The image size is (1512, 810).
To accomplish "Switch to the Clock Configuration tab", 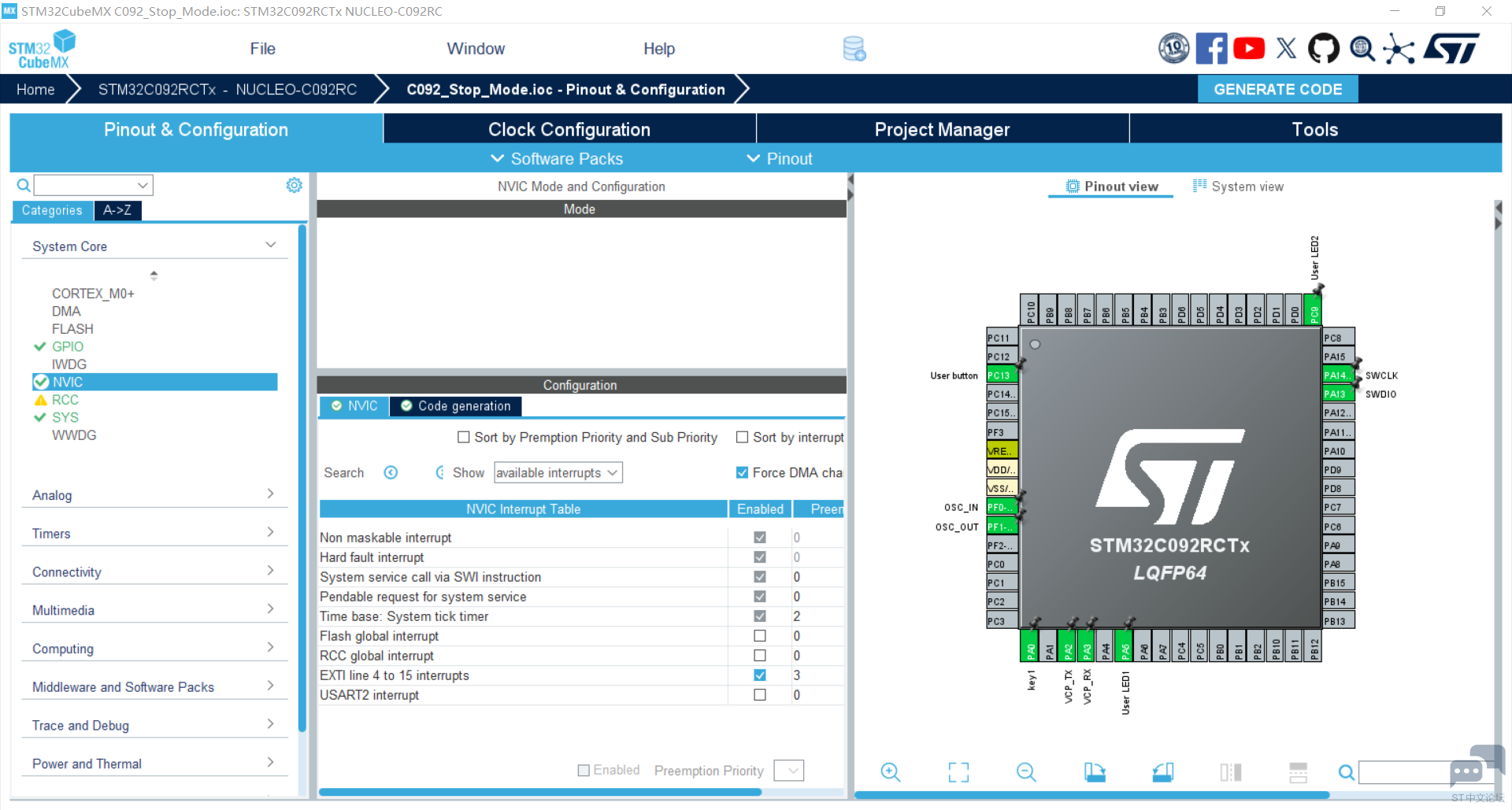I will pyautogui.click(x=569, y=129).
